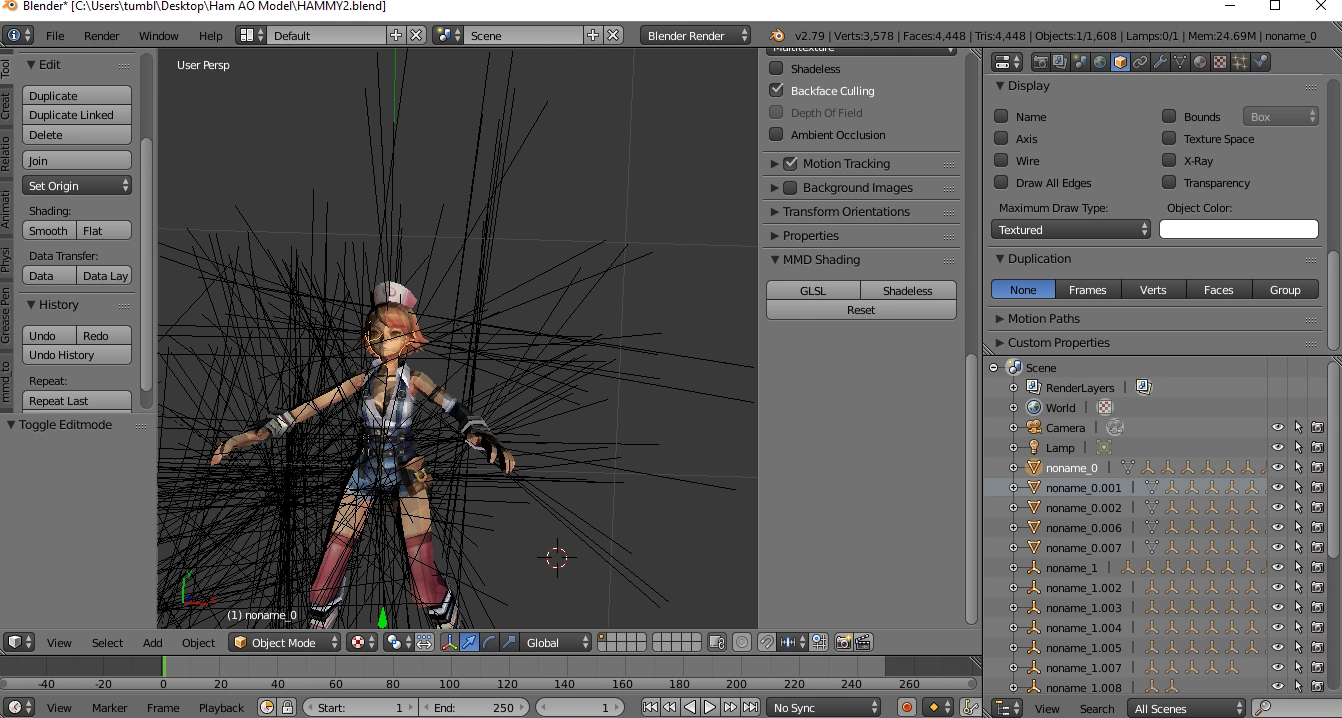This screenshot has width=1342, height=718.
Task: Expand the Motion Paths panel
Action: click(1043, 319)
